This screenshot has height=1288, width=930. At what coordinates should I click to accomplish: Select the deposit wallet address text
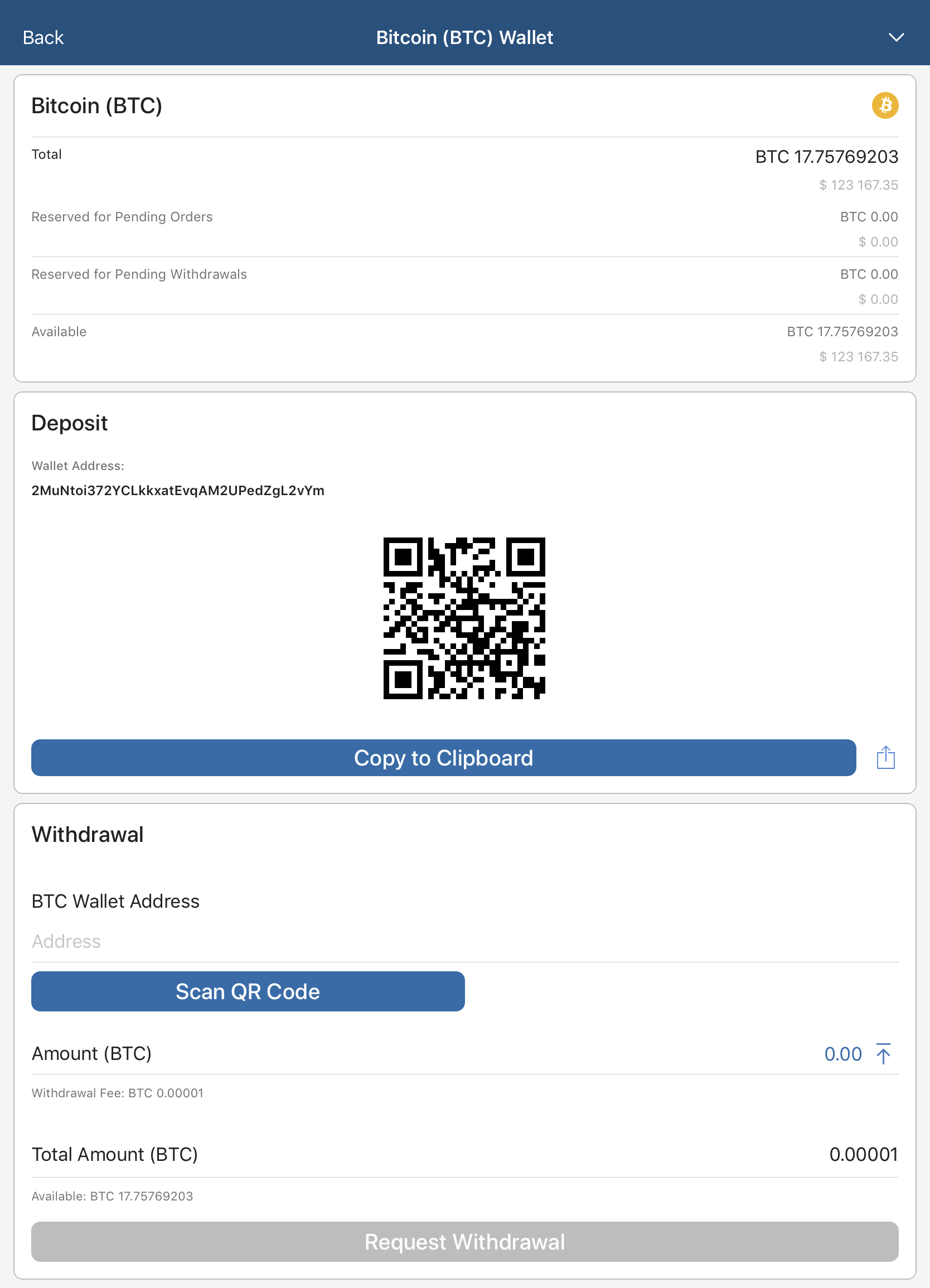coord(178,491)
